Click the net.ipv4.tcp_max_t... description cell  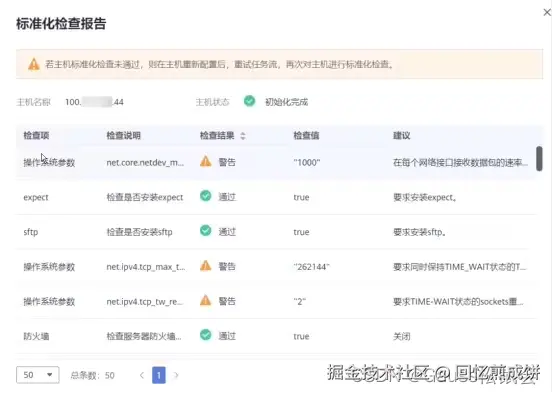click(146, 267)
